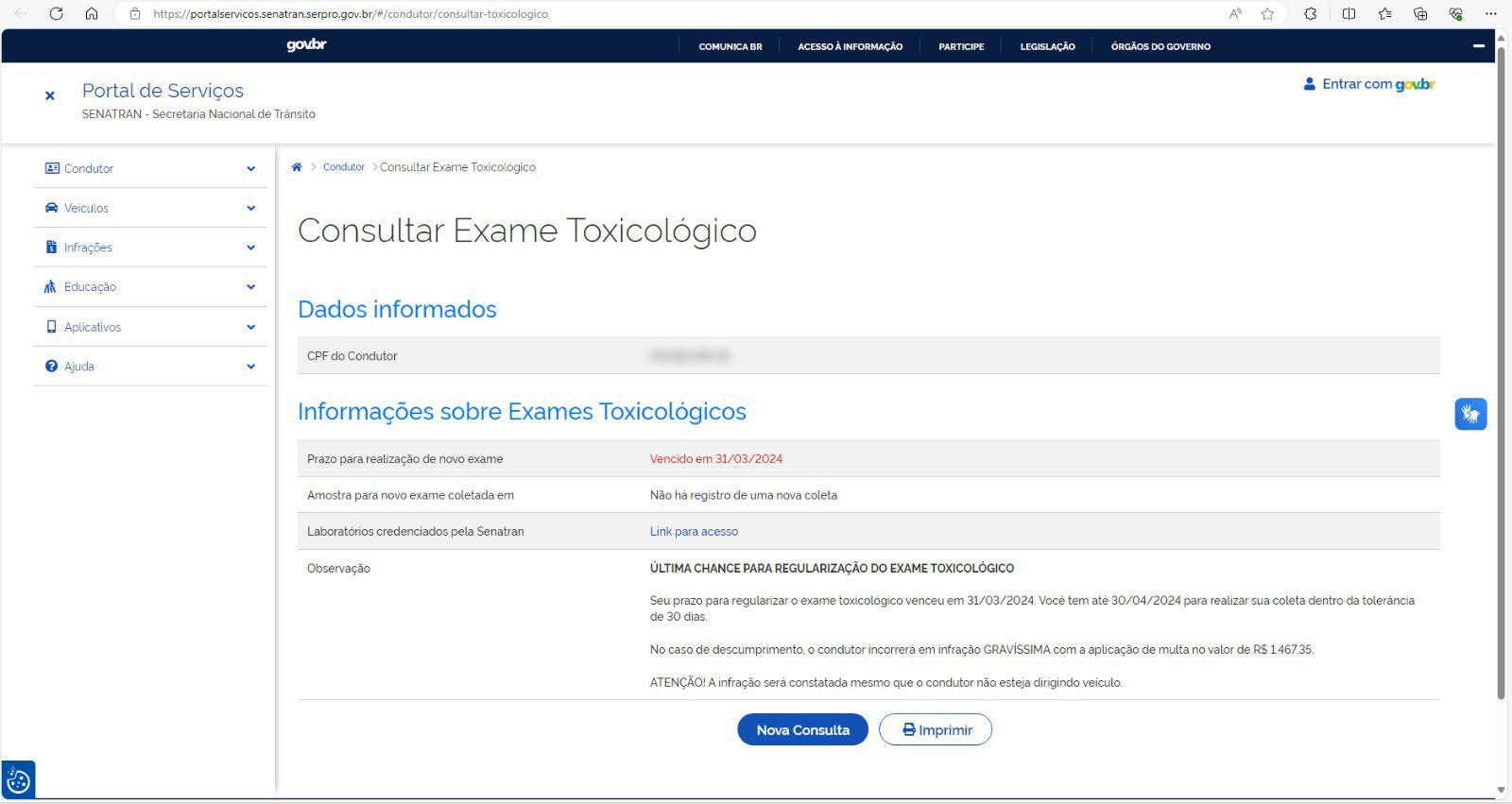The width and height of the screenshot is (1512, 804).
Task: Collapse the gov.br top bar minus icon
Action: pos(1479,46)
